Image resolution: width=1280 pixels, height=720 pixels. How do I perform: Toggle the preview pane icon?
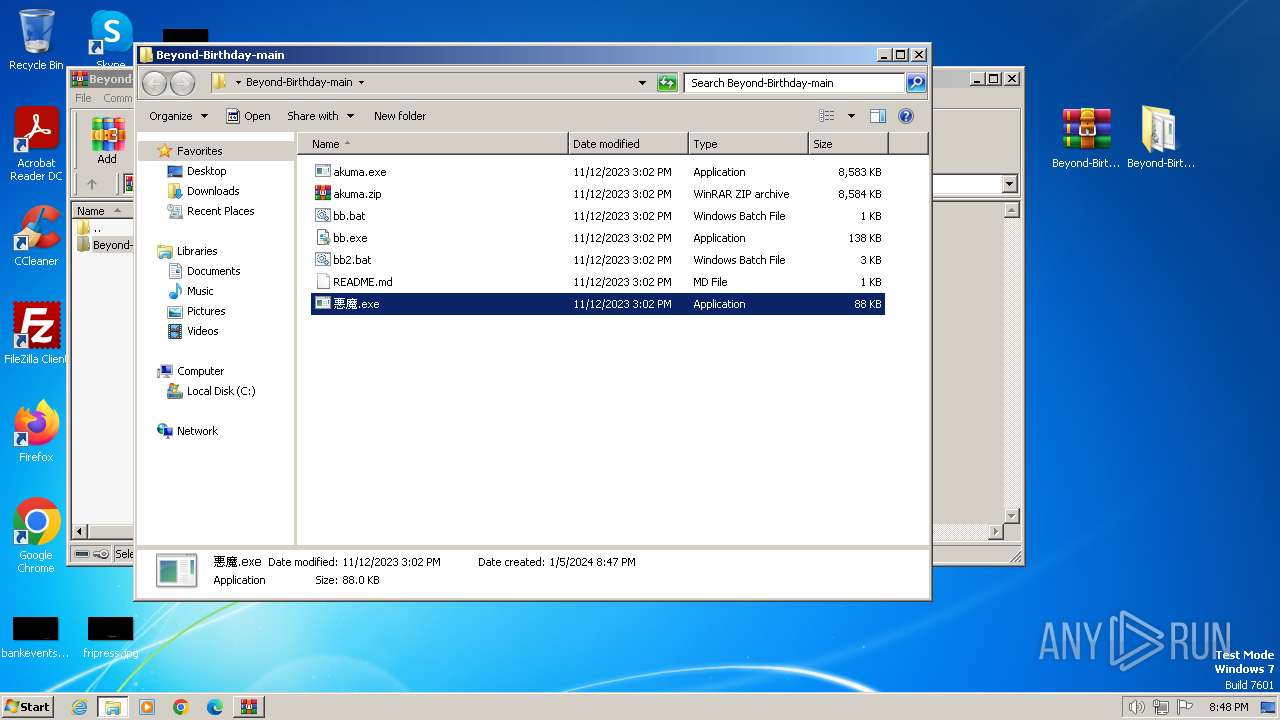click(x=877, y=116)
